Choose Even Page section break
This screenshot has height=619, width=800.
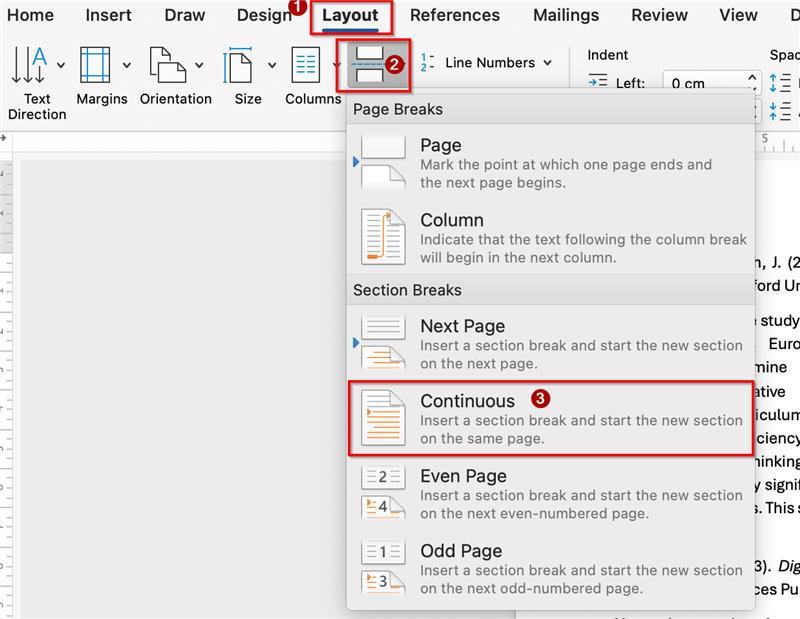click(550, 493)
